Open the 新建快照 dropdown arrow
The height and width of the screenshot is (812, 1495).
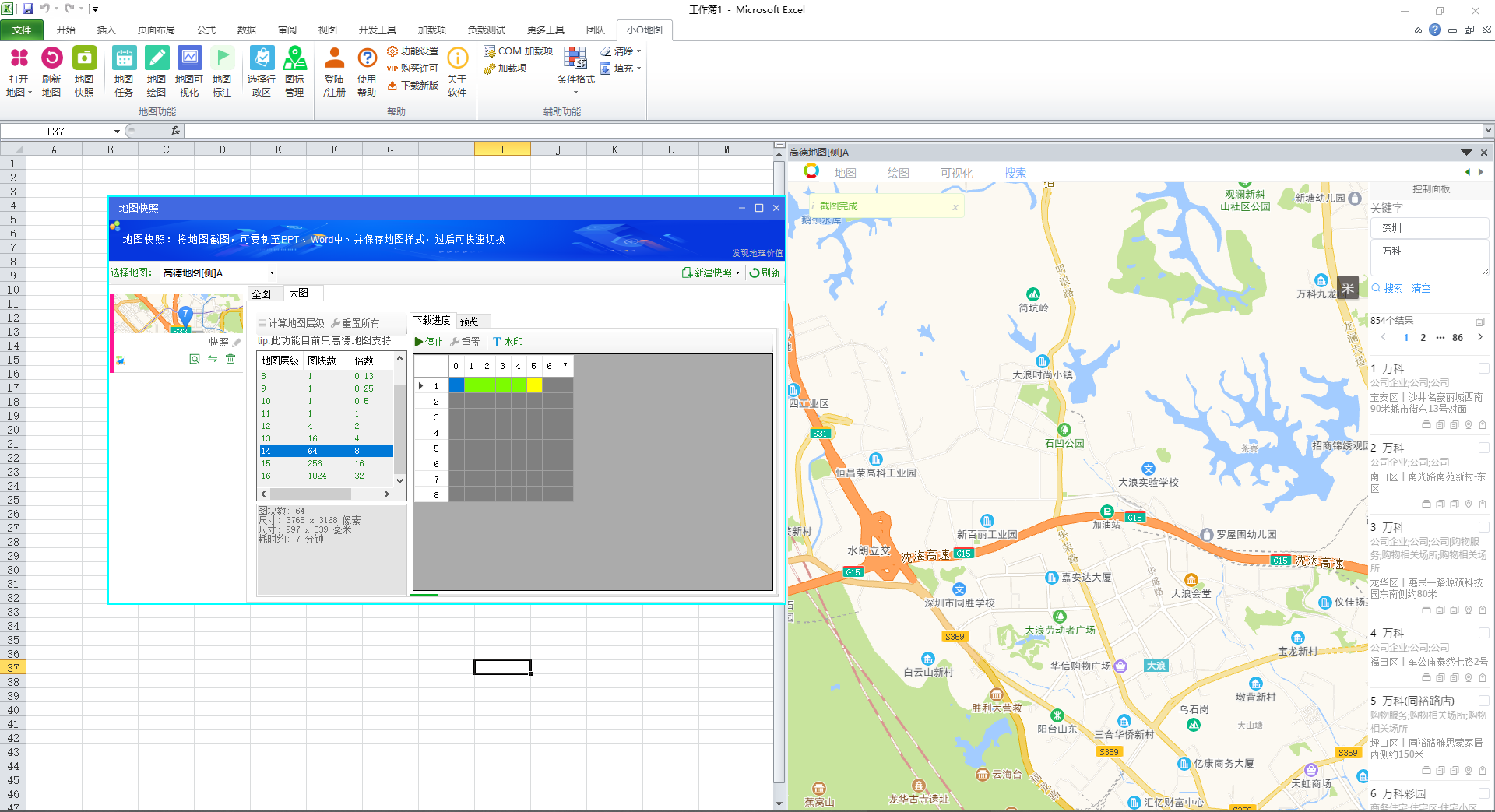737,273
